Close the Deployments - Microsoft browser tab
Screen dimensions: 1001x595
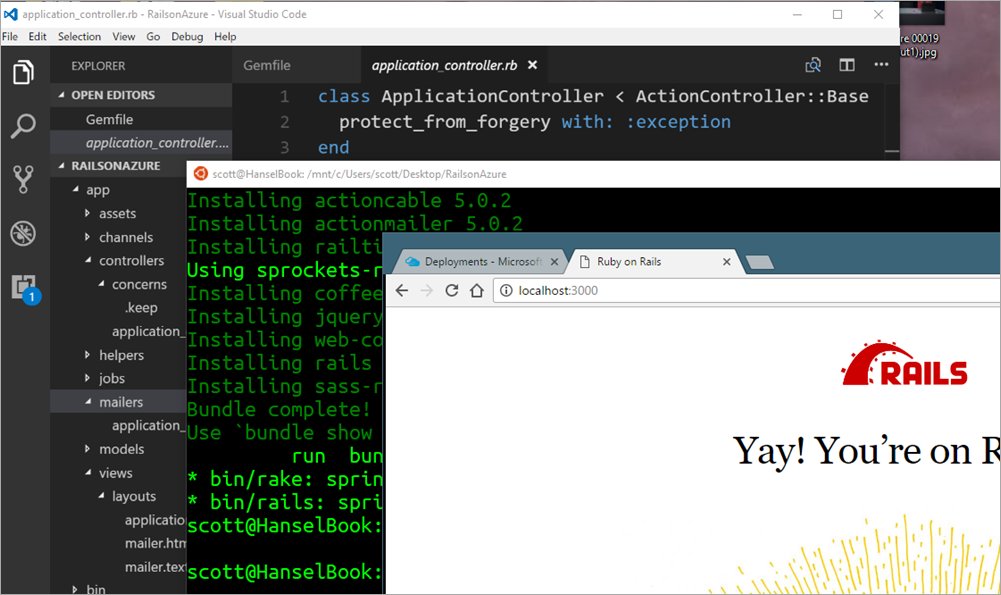[x=554, y=262]
